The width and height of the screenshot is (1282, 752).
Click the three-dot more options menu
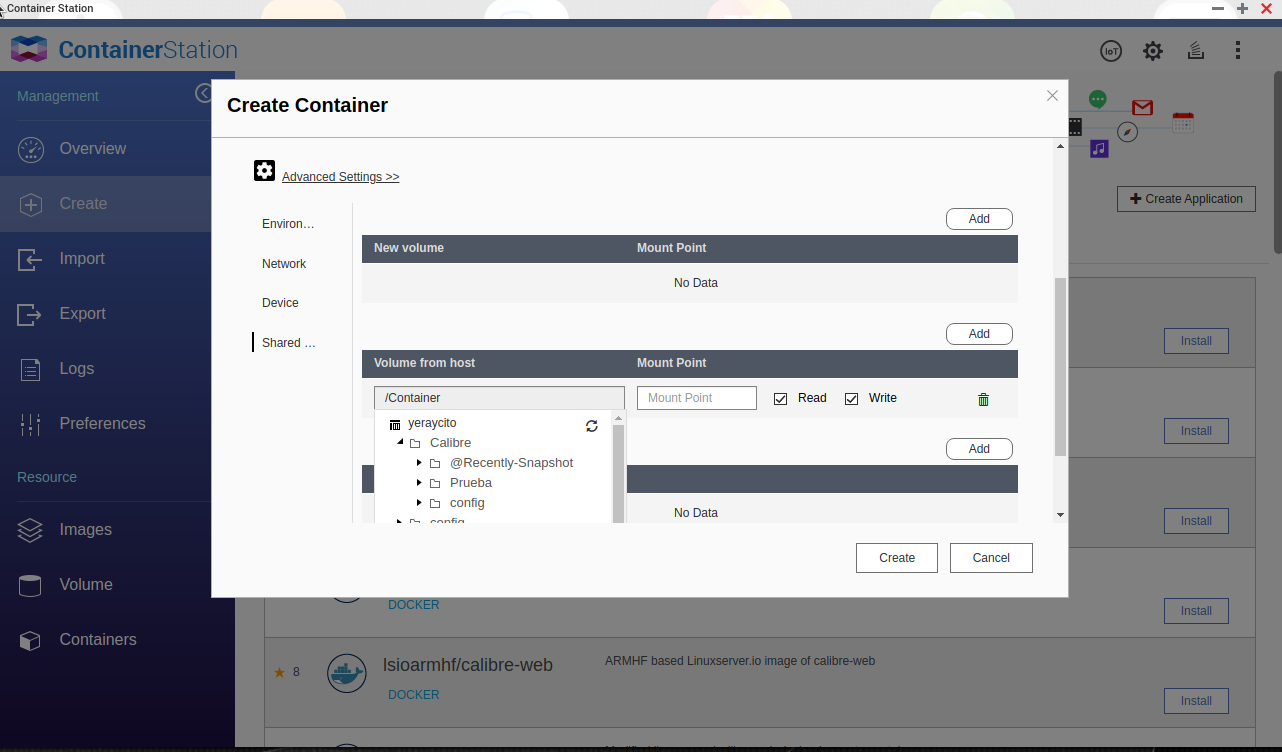[x=1238, y=51]
